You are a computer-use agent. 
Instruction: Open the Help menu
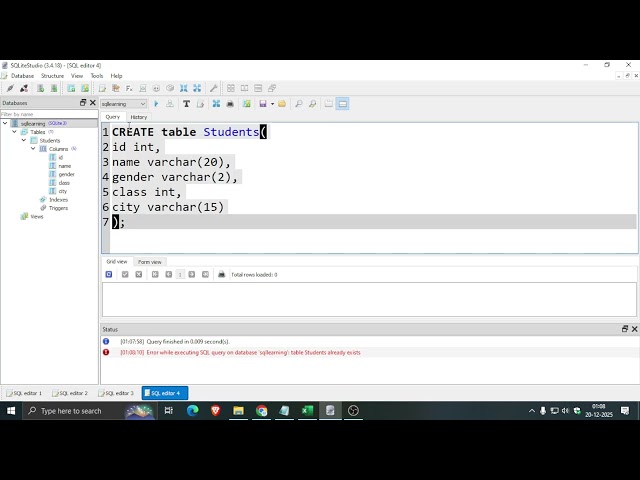coord(116,76)
